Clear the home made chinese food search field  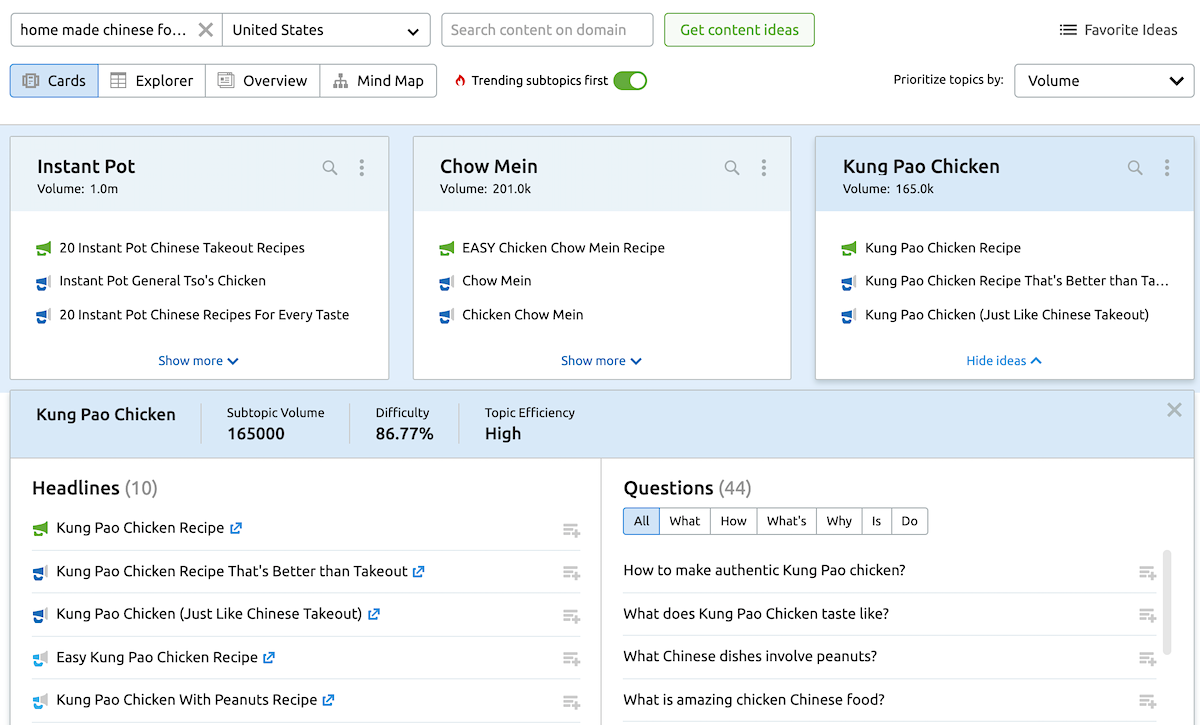[205, 30]
